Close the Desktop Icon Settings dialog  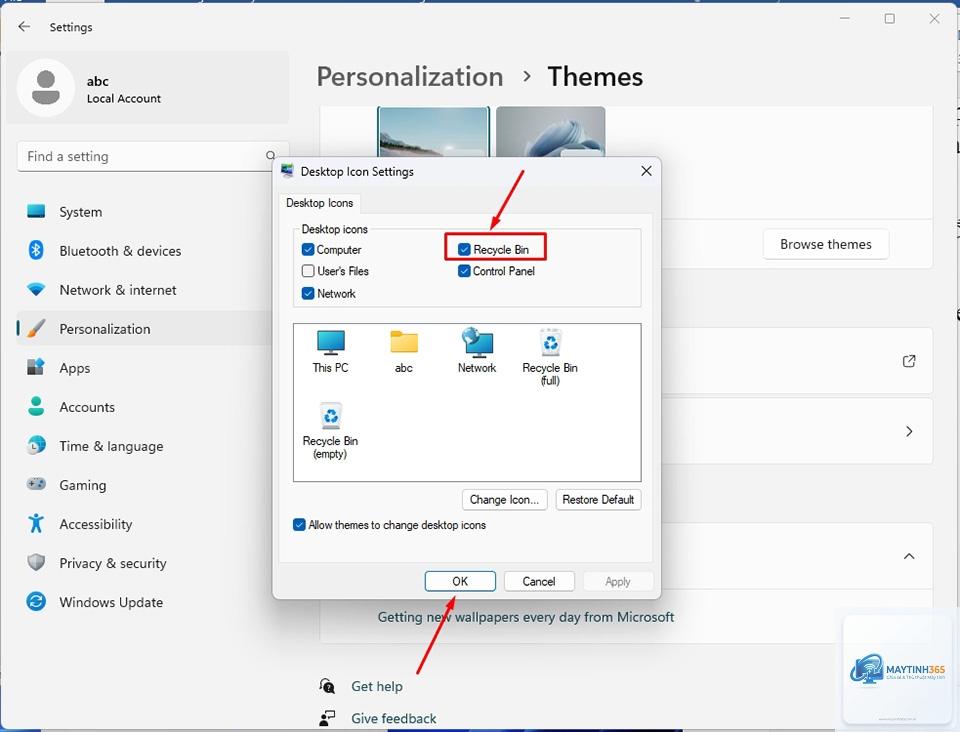pos(647,171)
